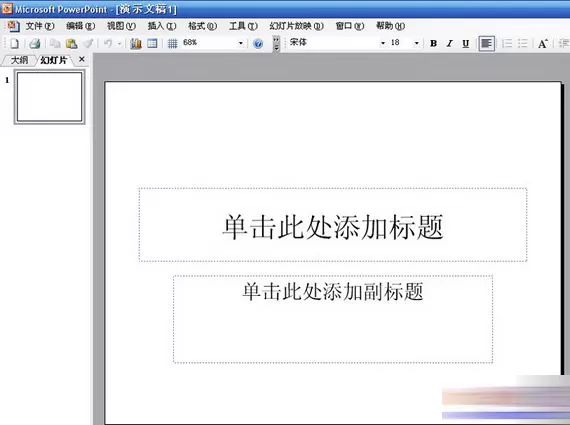Viewport: 570px width, 425px height.
Task: Click the Paste clipboard icon
Action: [x=71, y=44]
